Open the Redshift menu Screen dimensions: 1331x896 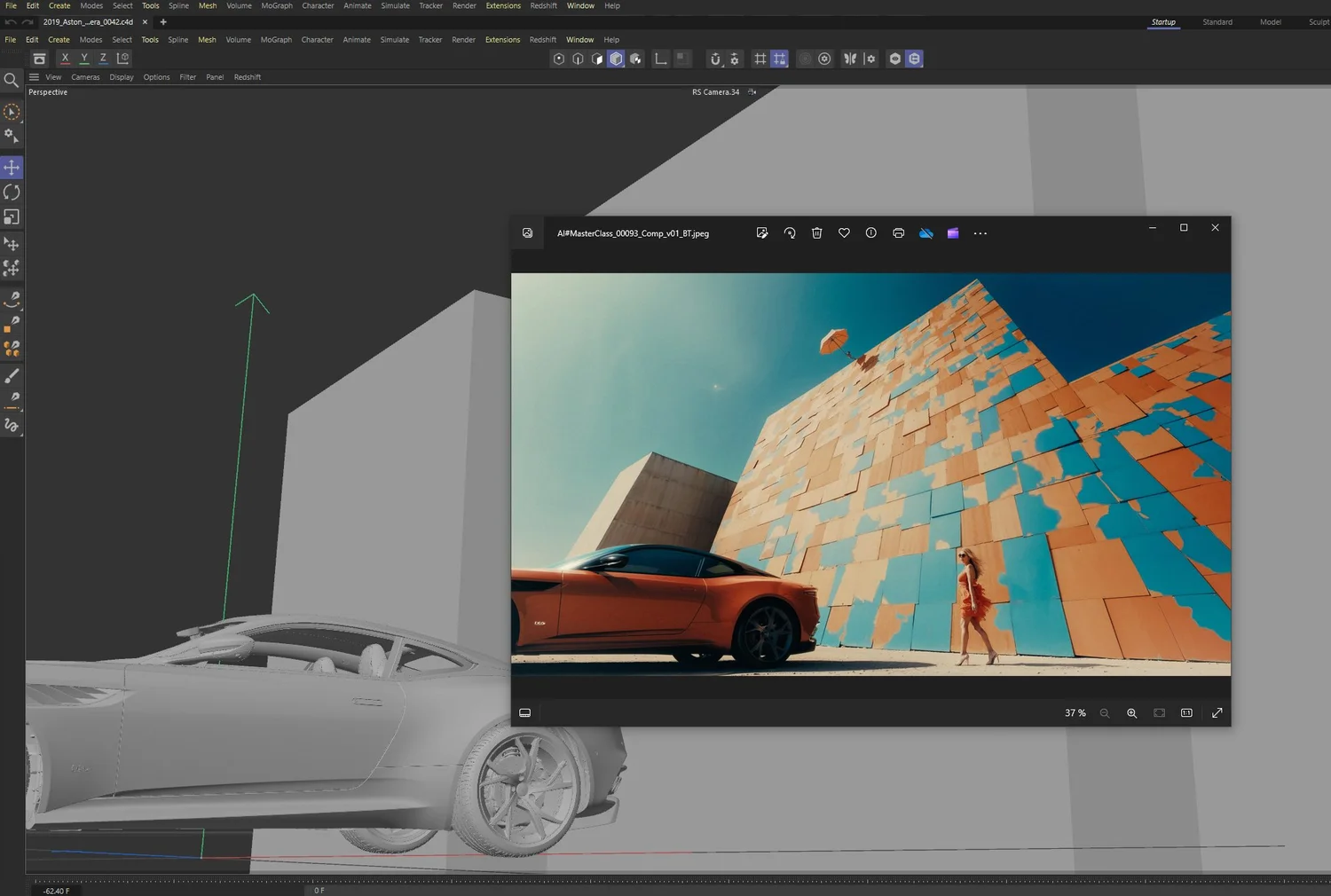coord(543,39)
